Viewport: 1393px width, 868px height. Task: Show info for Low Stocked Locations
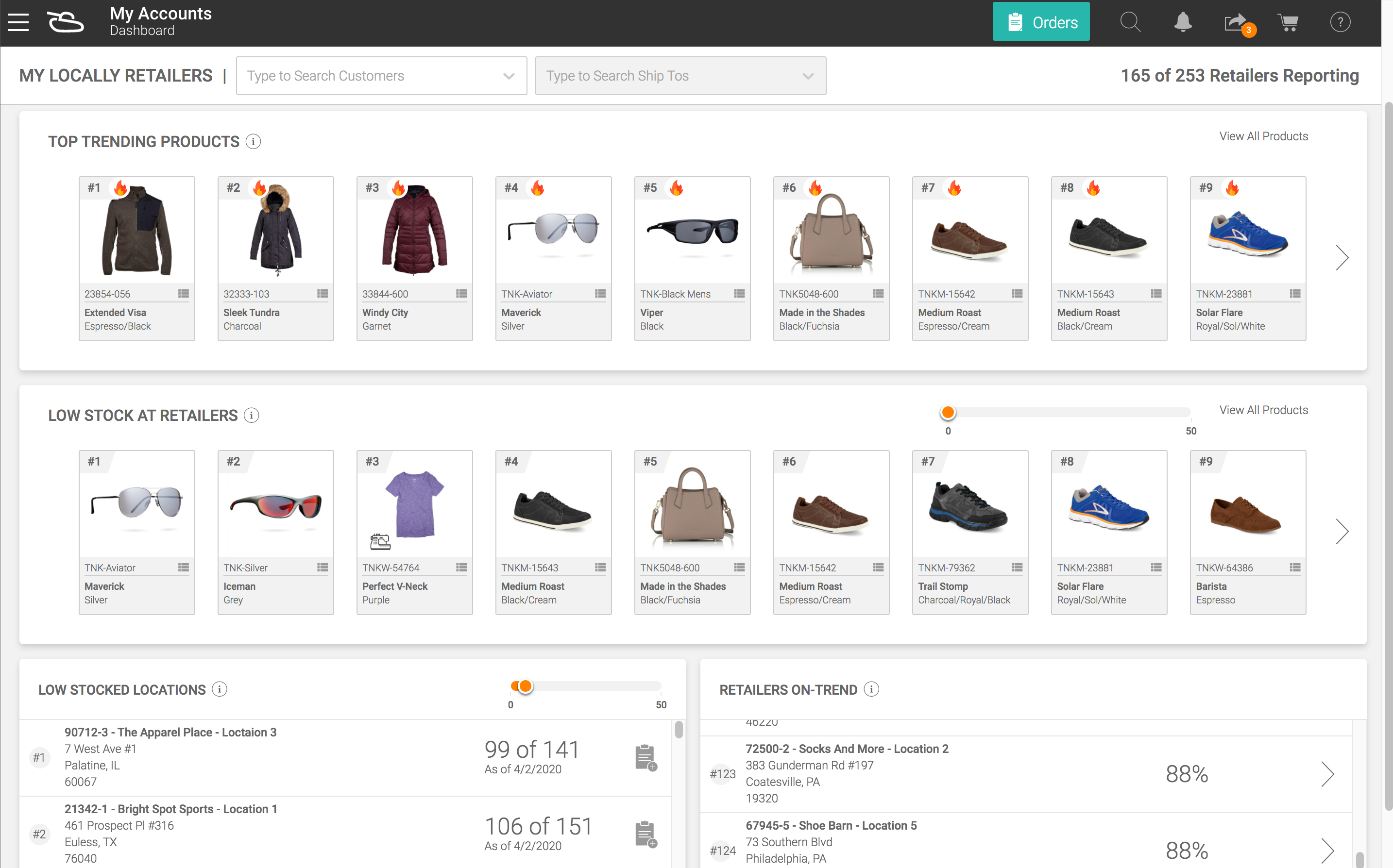[x=220, y=689]
